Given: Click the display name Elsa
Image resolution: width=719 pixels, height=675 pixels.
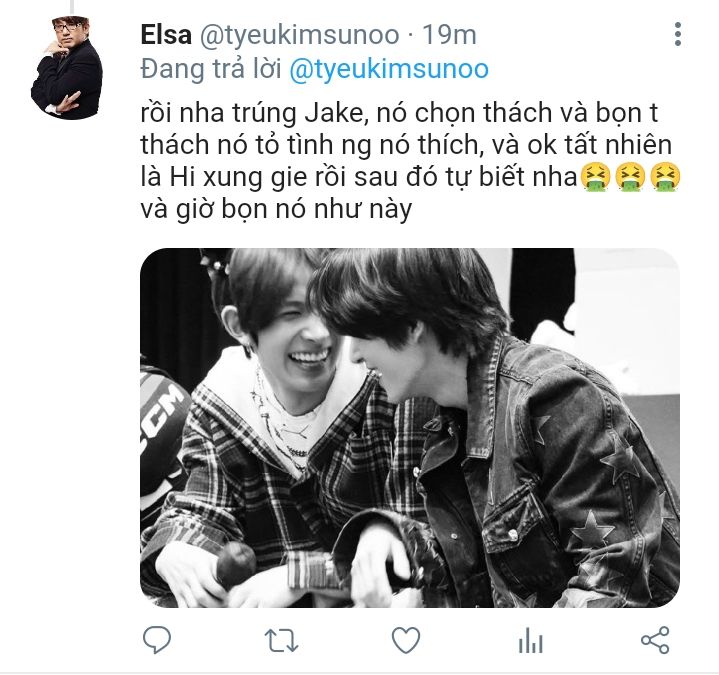Looking at the screenshot, I should (x=166, y=35).
